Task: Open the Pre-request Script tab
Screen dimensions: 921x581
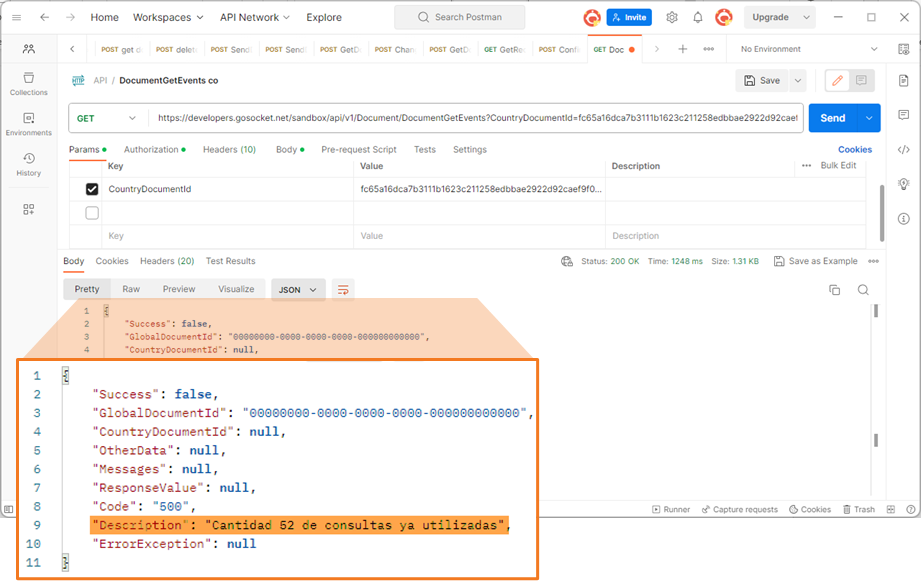Action: tap(359, 150)
